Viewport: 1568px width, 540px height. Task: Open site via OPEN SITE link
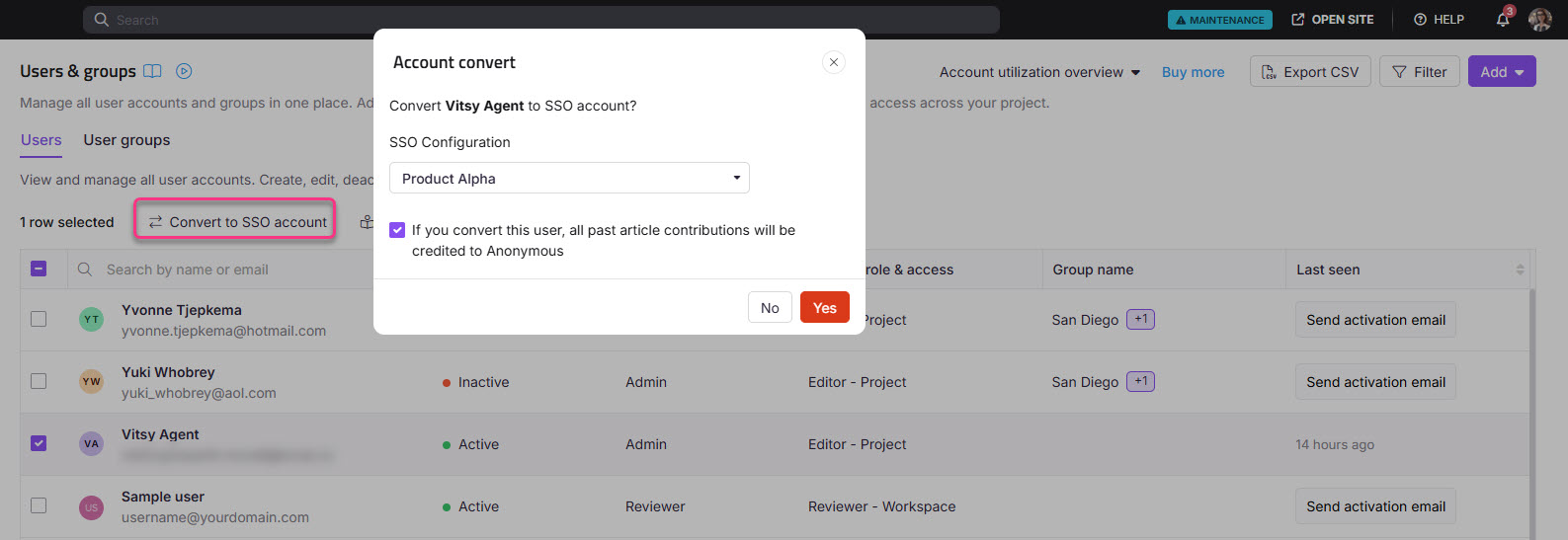pyautogui.click(x=1333, y=20)
